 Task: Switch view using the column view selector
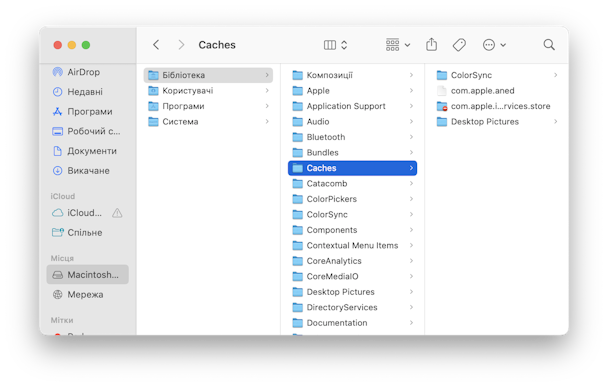(x=335, y=45)
